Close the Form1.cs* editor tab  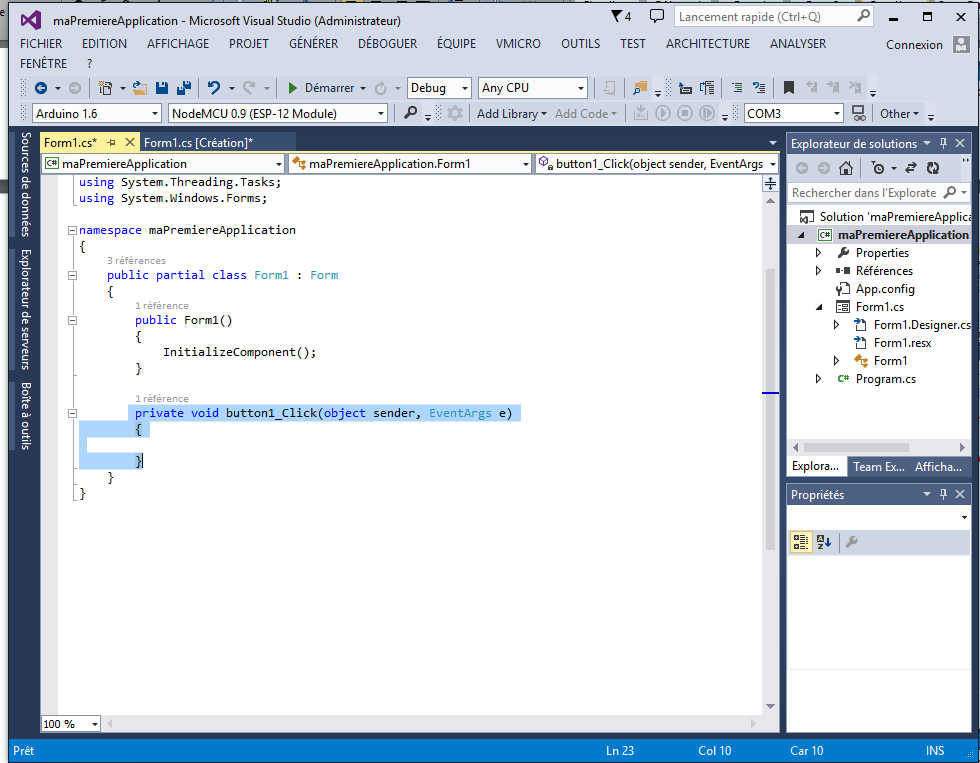pyautogui.click(x=129, y=142)
